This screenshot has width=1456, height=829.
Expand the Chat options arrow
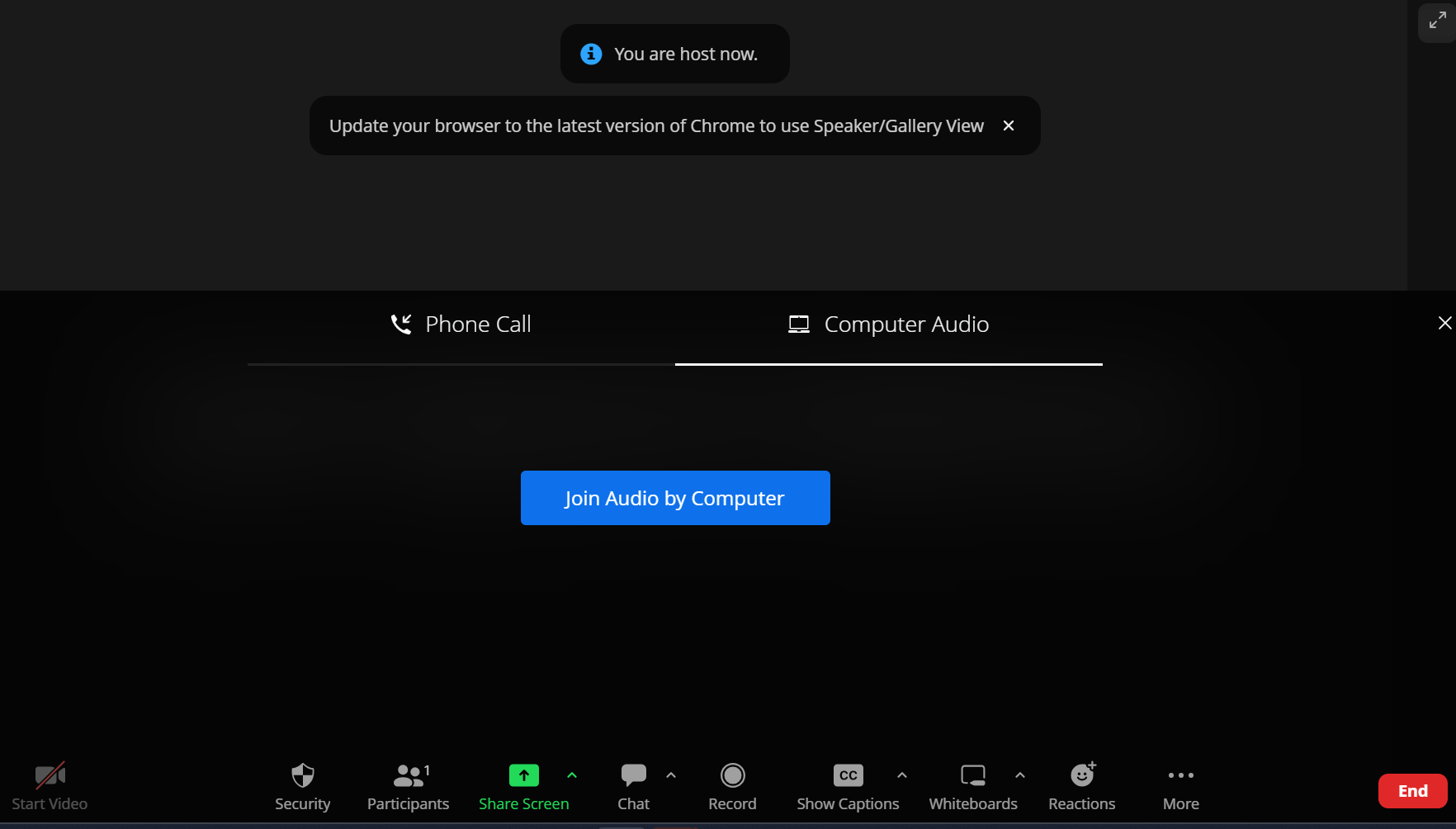click(671, 775)
